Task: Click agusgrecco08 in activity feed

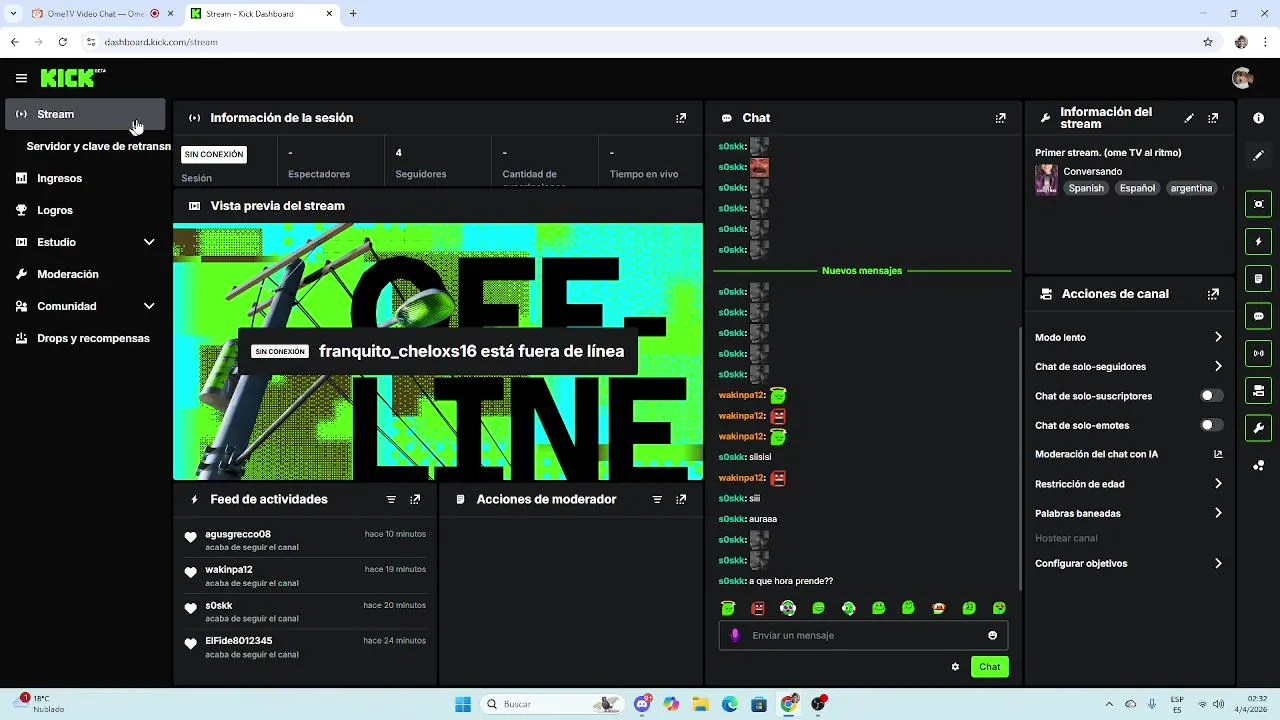Action: tap(238, 534)
